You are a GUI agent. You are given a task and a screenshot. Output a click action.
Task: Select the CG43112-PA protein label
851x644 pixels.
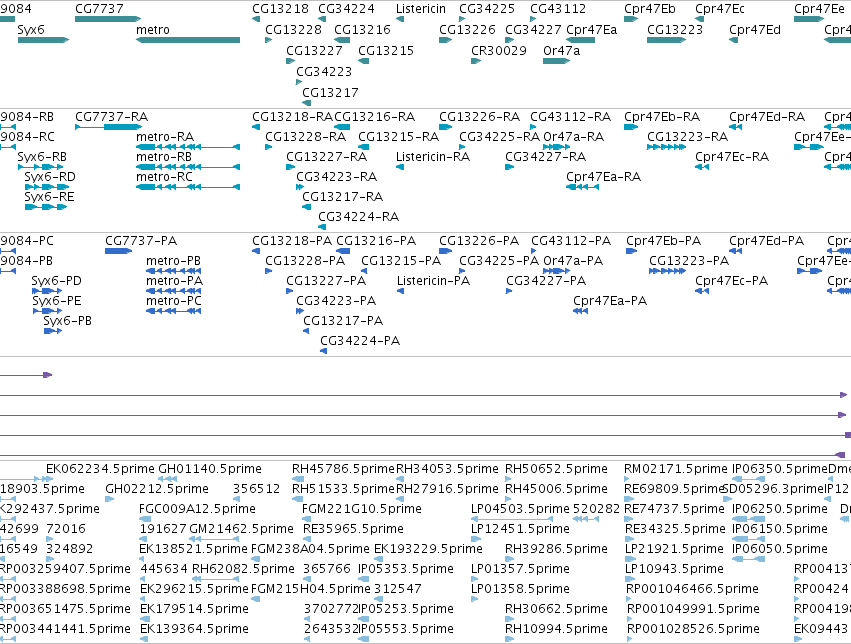click(x=571, y=241)
